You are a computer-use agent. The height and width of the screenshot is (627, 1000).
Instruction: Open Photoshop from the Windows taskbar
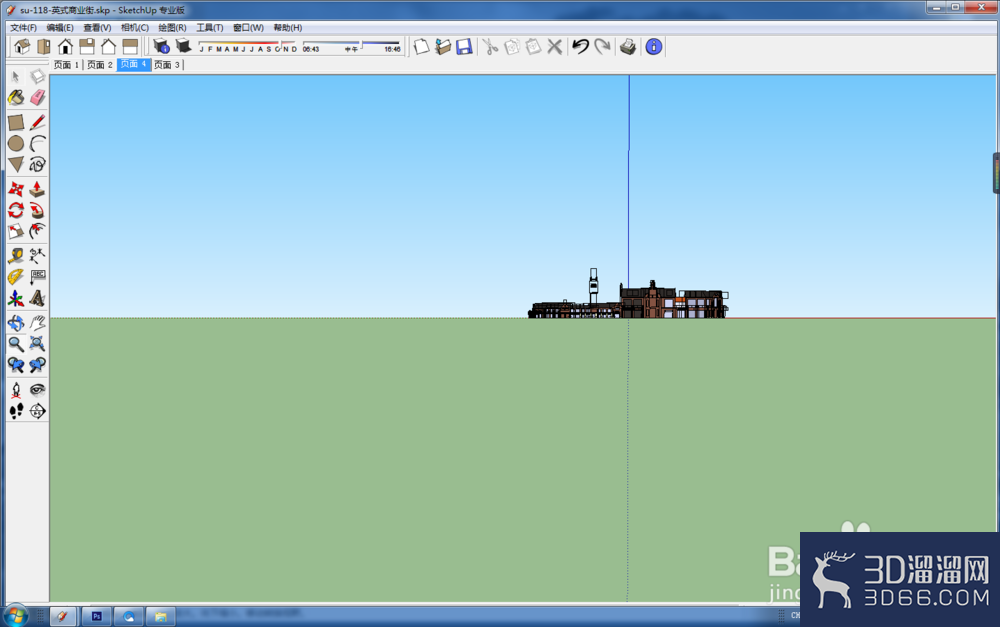pyautogui.click(x=96, y=616)
